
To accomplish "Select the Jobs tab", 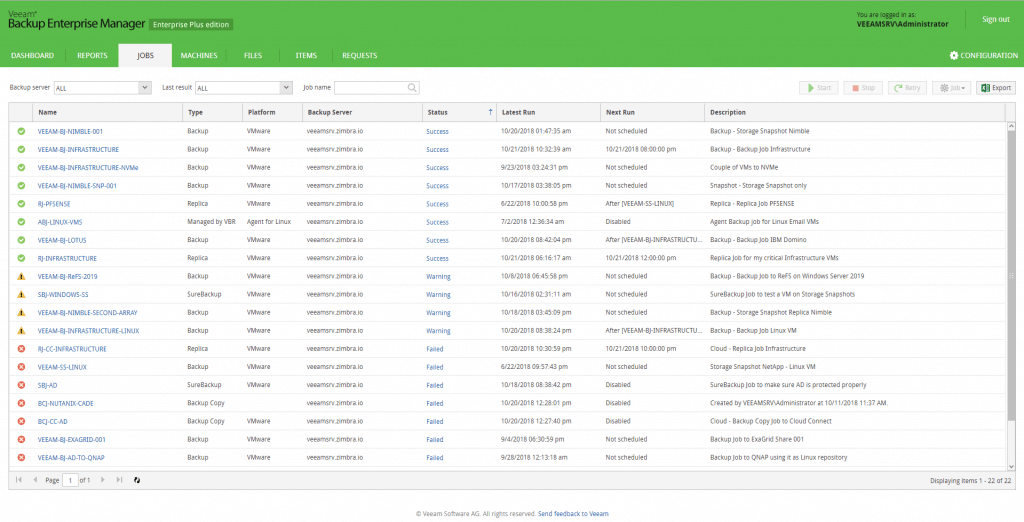I will 145,56.
